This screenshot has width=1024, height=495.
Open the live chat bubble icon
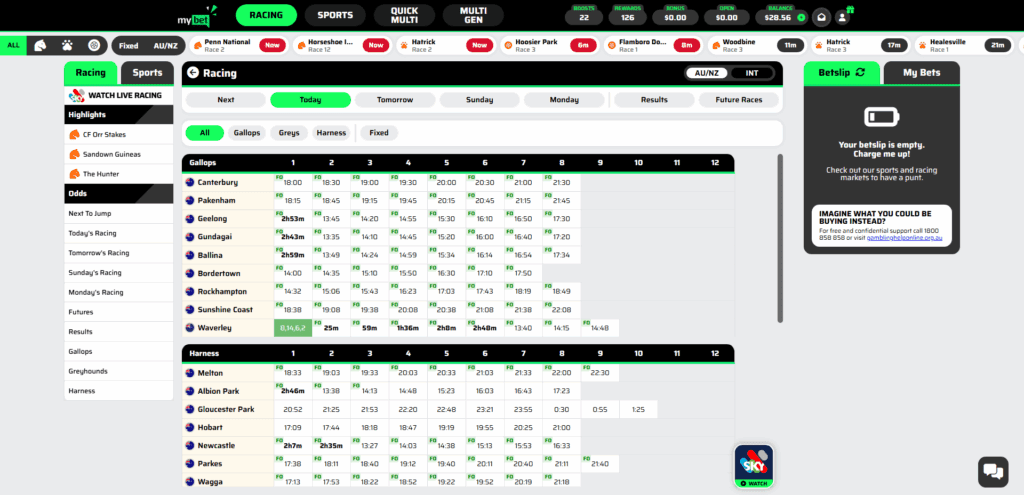(992, 470)
